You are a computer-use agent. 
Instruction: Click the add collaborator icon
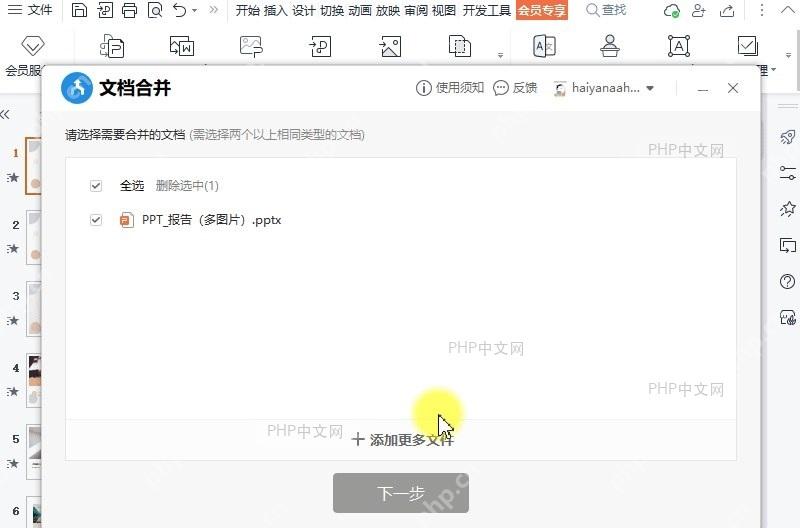pyautogui.click(x=698, y=11)
